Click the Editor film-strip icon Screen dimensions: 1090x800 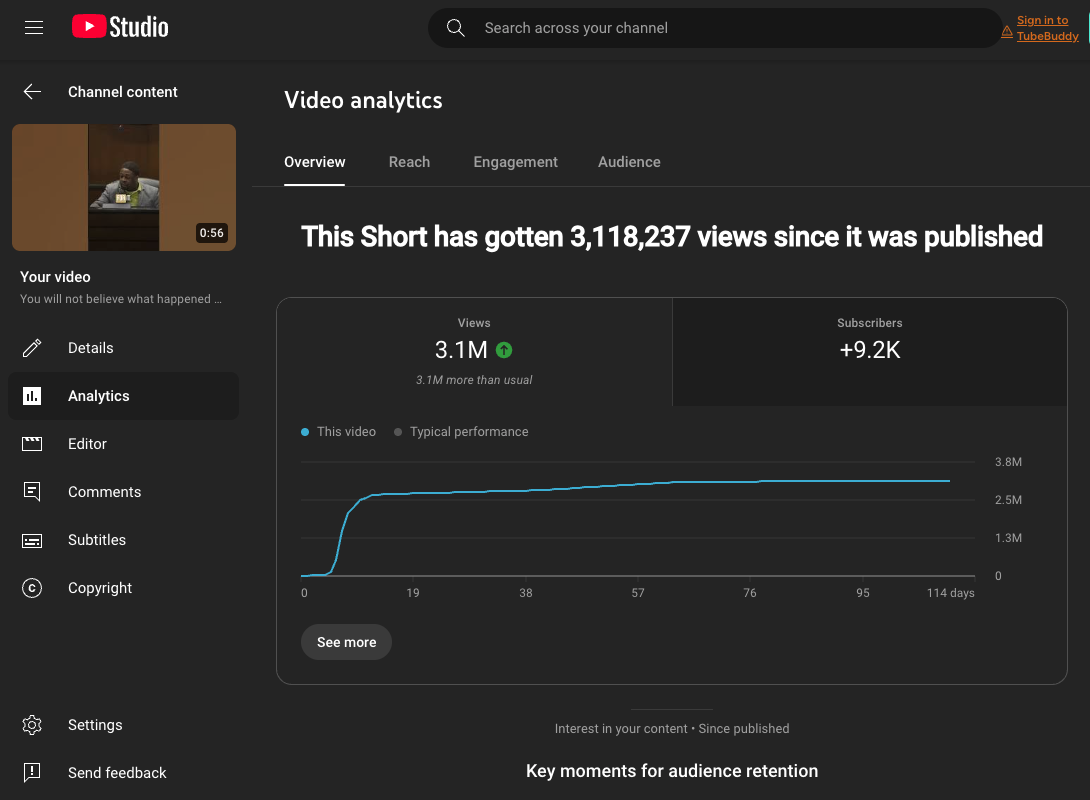click(x=32, y=444)
